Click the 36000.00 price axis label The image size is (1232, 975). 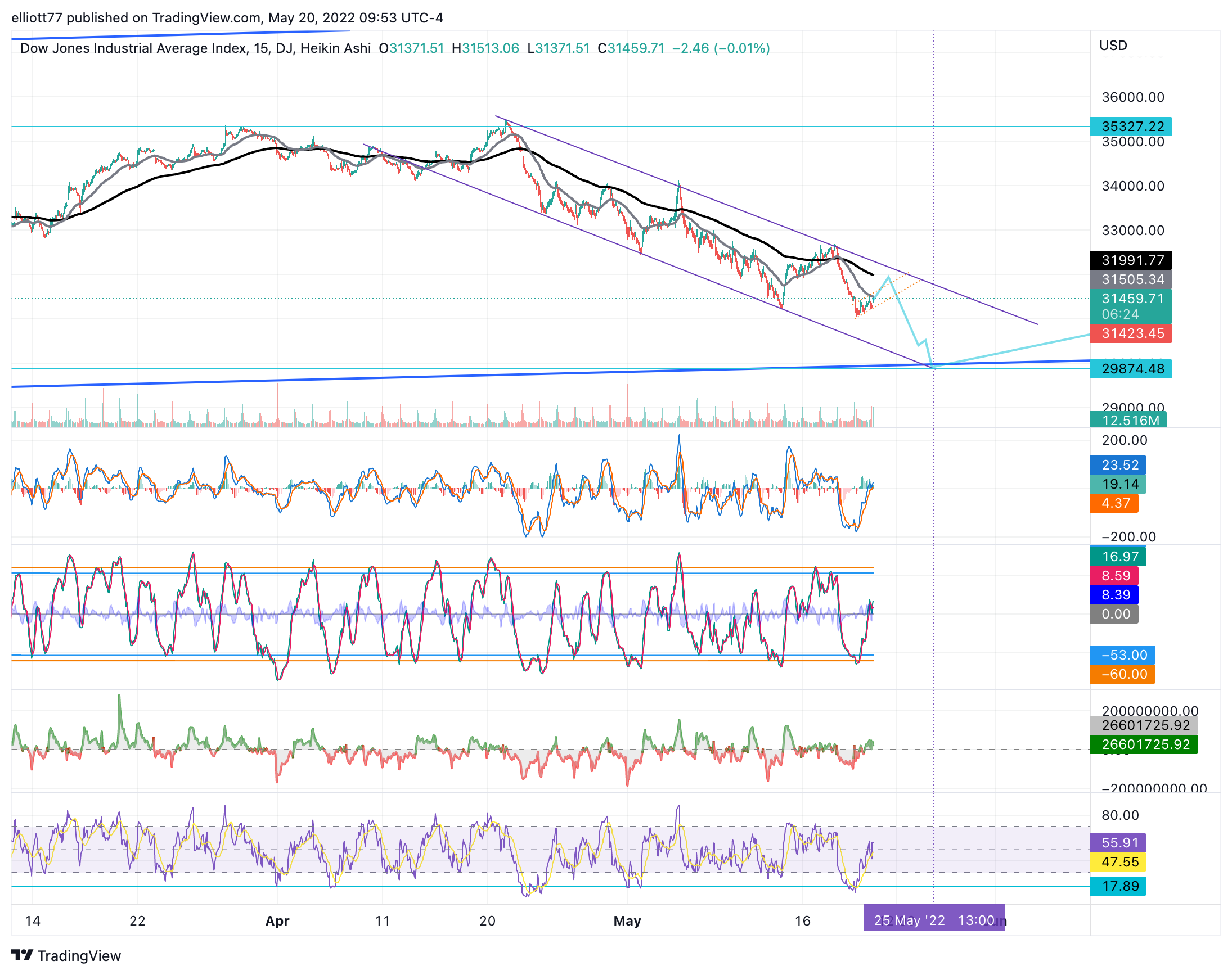coord(1132,97)
